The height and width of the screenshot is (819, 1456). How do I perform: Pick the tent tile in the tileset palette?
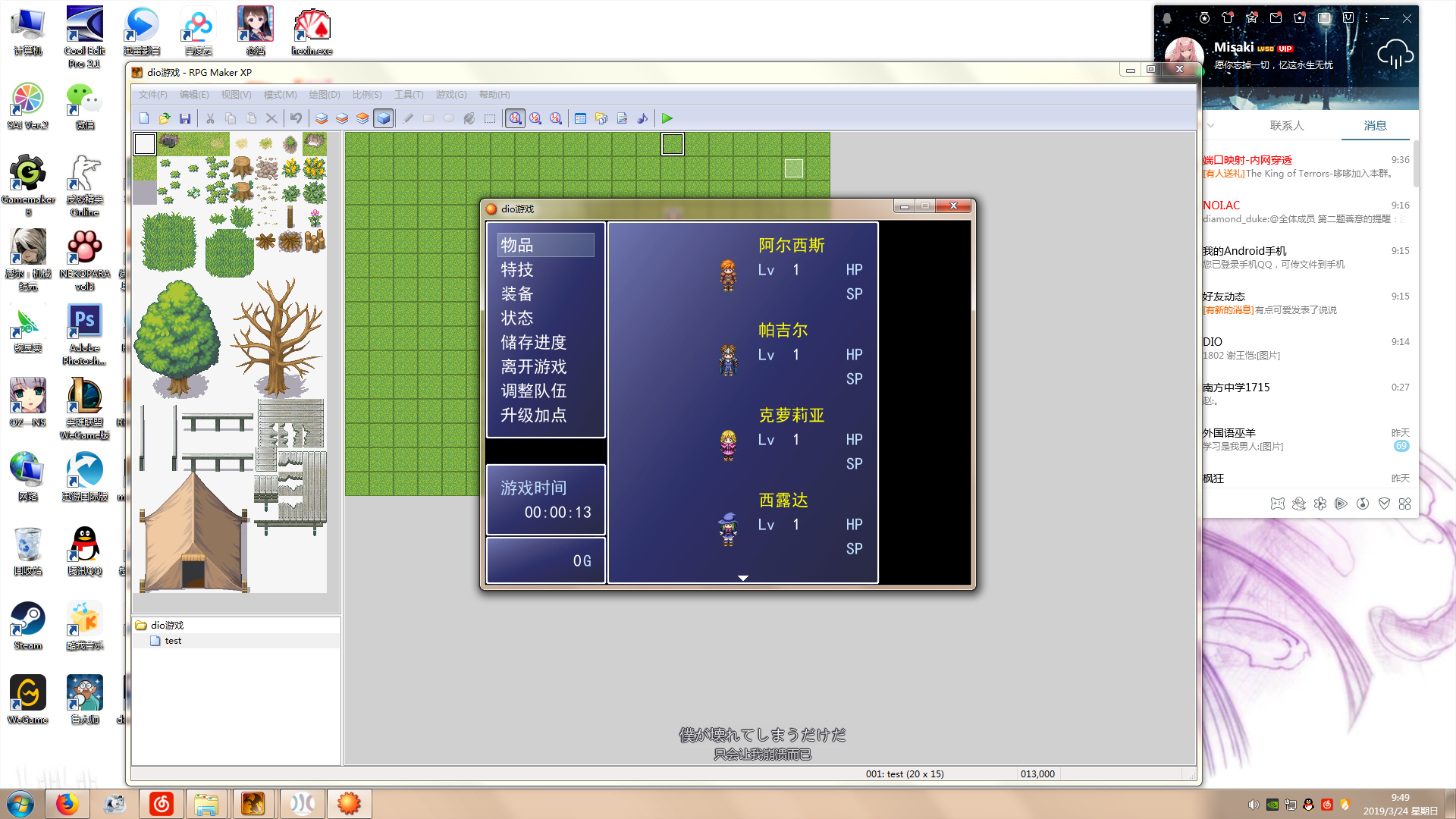click(194, 532)
